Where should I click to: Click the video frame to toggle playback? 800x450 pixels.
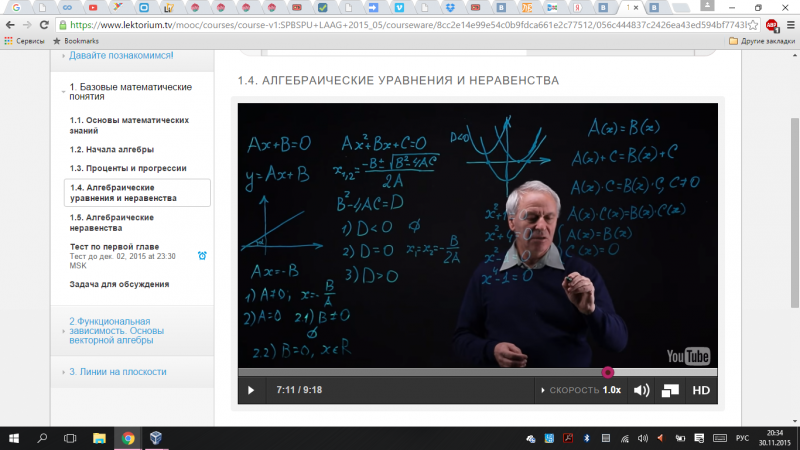[x=478, y=235]
